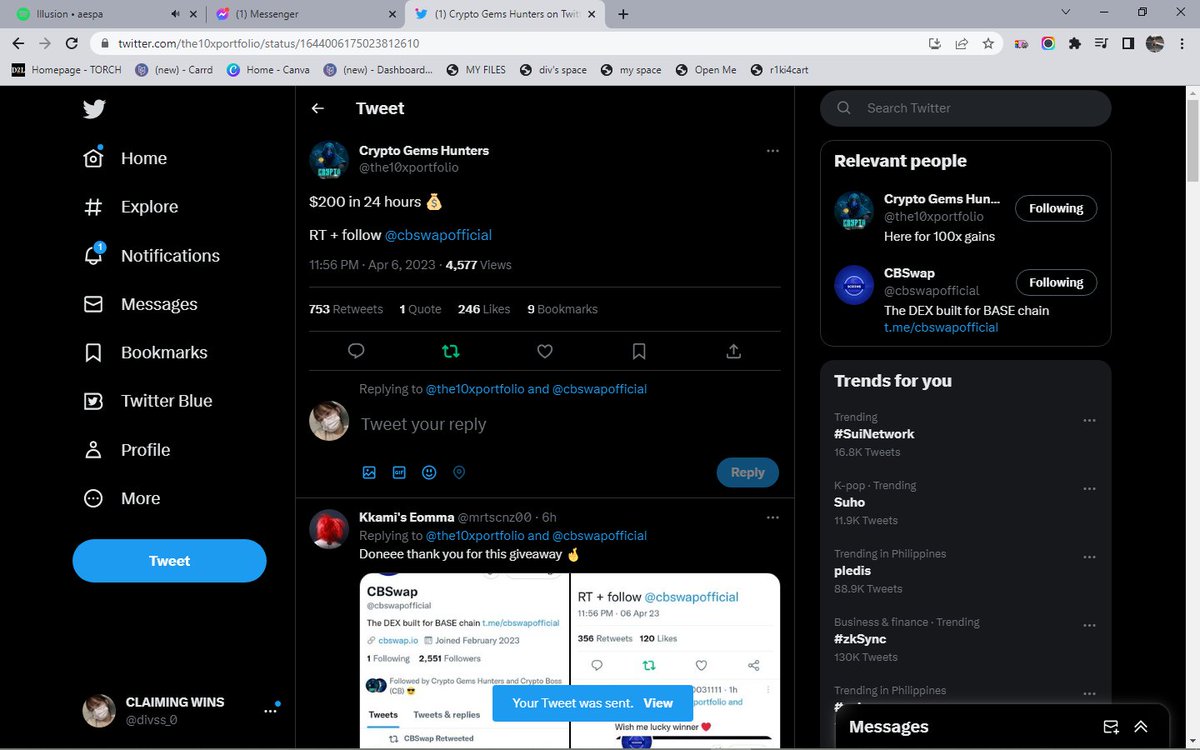Viewport: 1200px width, 750px height.
Task: Open the Chrome three-dot menu
Action: pos(1181,43)
